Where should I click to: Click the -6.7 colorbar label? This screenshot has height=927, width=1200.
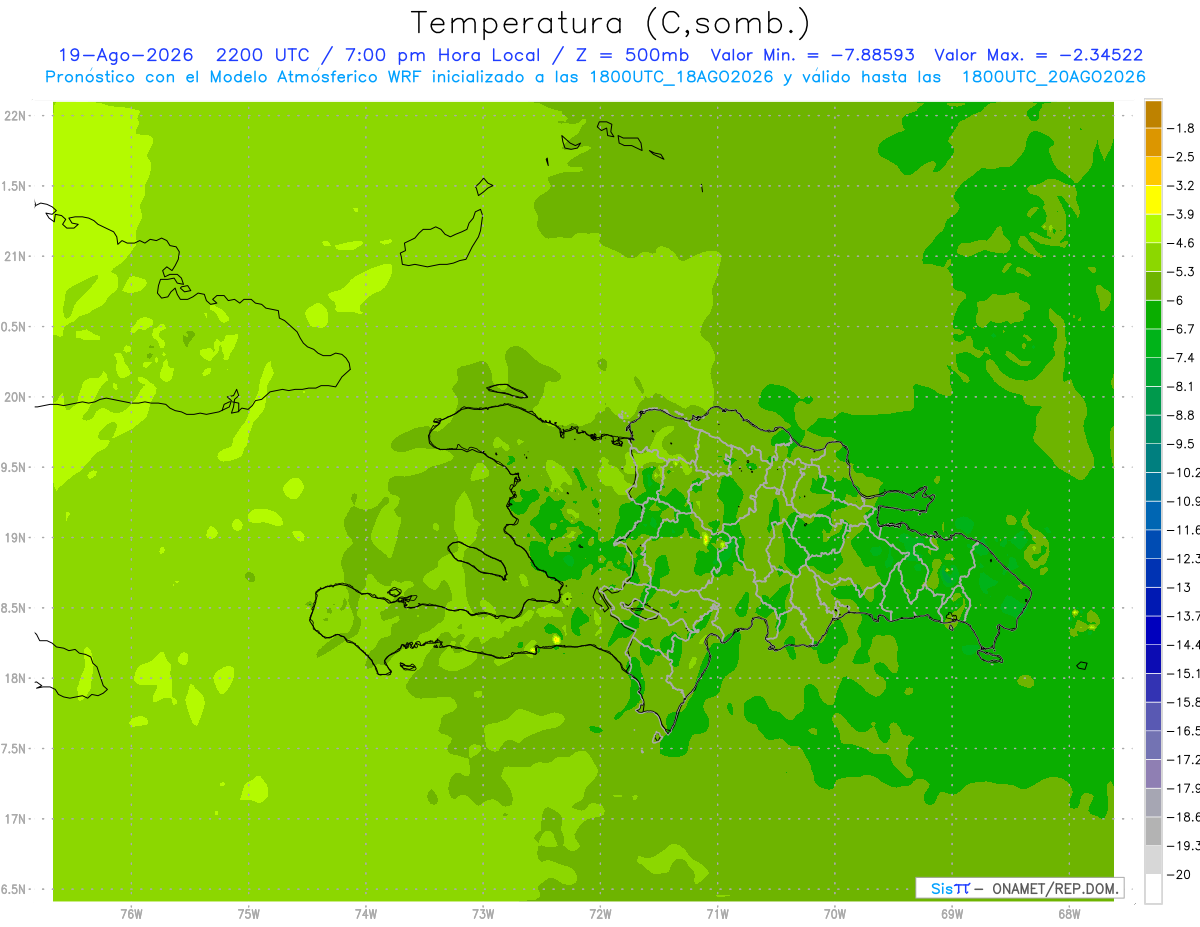click(x=1181, y=329)
